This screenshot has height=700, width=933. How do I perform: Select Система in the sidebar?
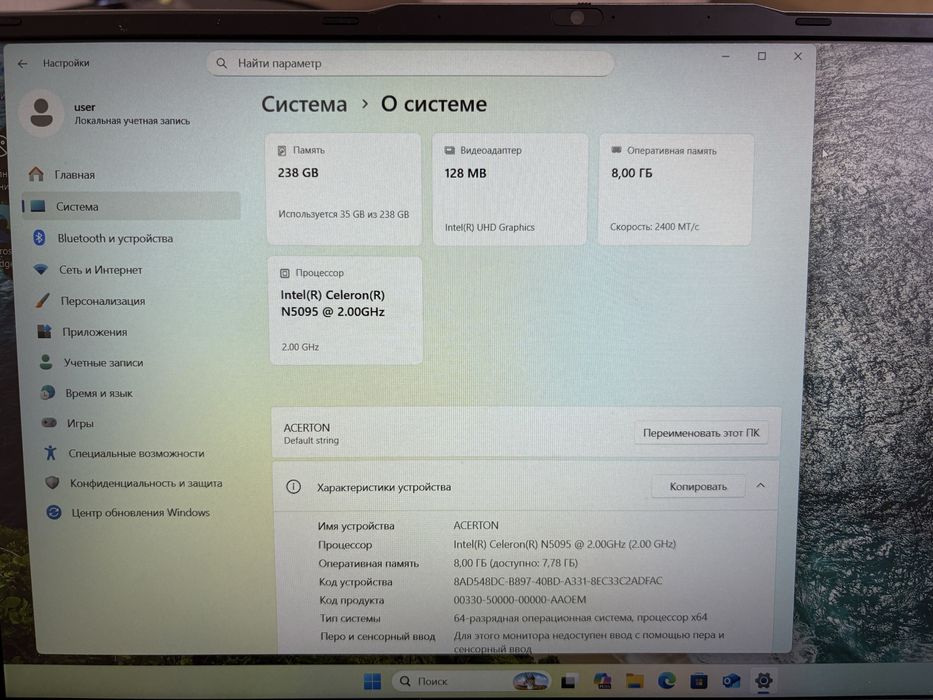tap(131, 206)
